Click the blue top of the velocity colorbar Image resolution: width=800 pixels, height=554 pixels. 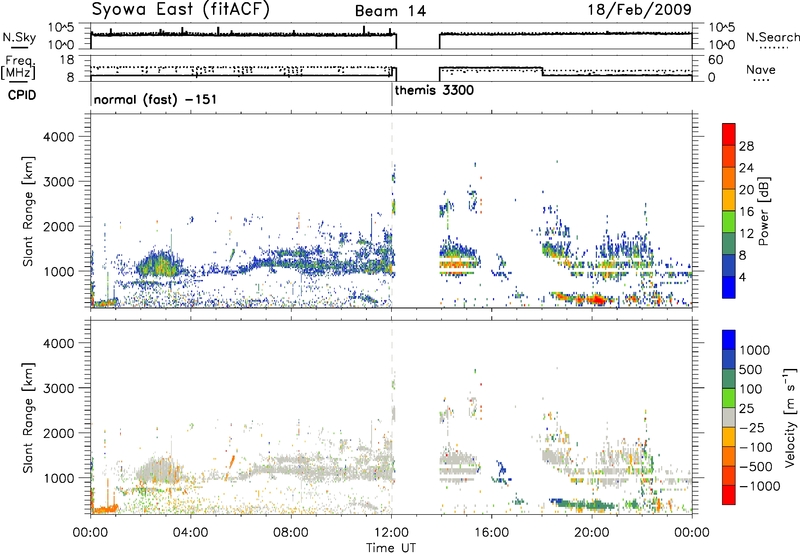click(x=729, y=339)
